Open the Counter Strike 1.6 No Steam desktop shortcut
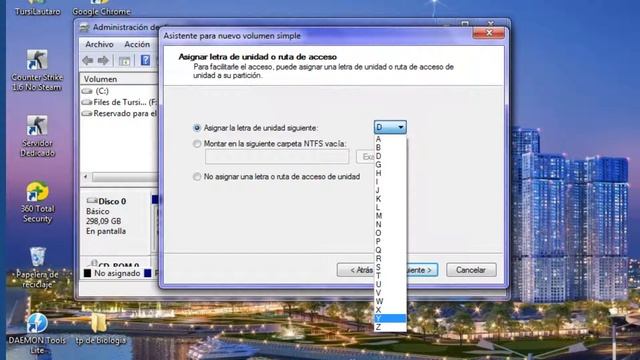Image resolution: width=640 pixels, height=360 pixels. pyautogui.click(x=37, y=70)
